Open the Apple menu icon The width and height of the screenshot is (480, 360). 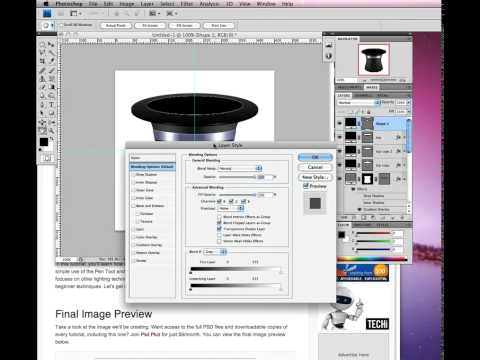(x=46, y=4)
